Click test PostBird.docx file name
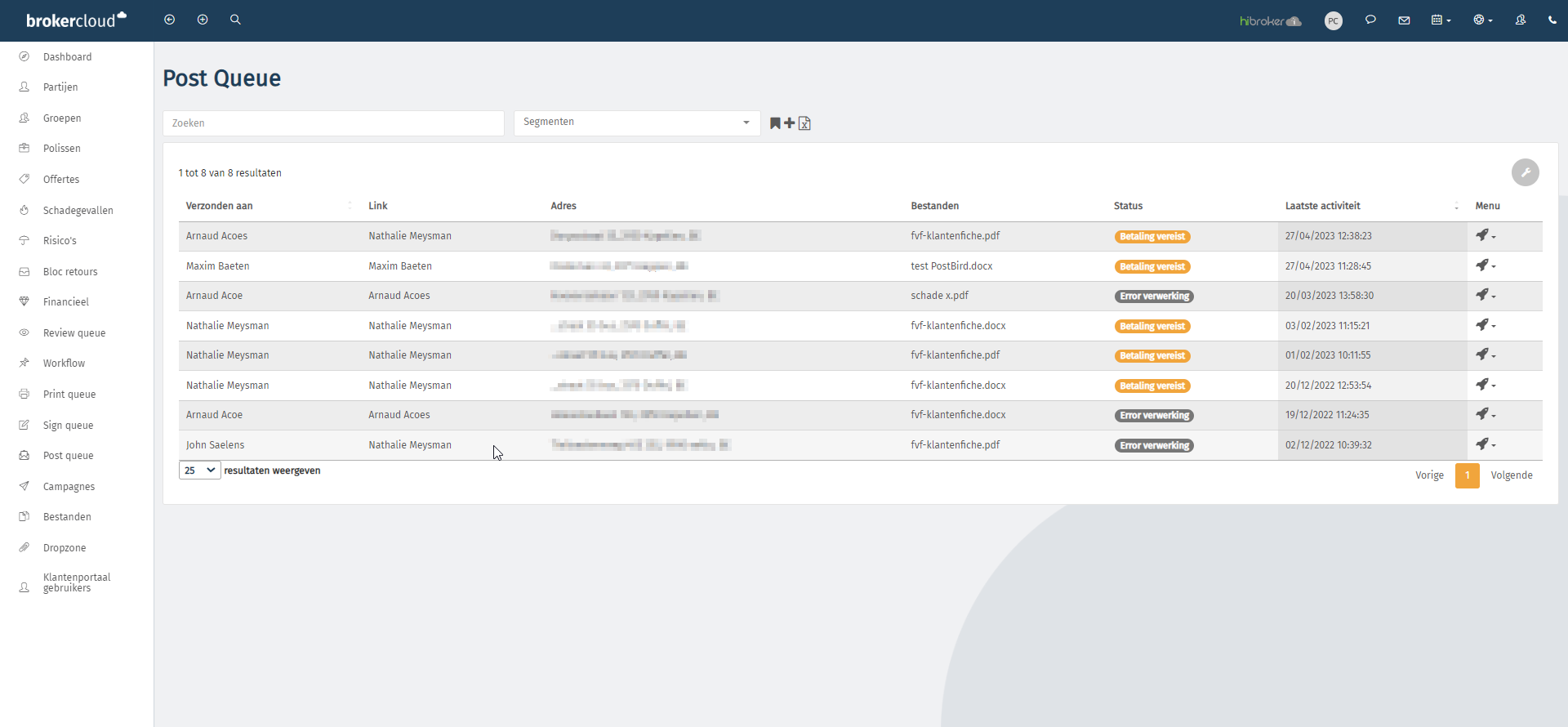The height and width of the screenshot is (727, 1568). tap(951, 266)
